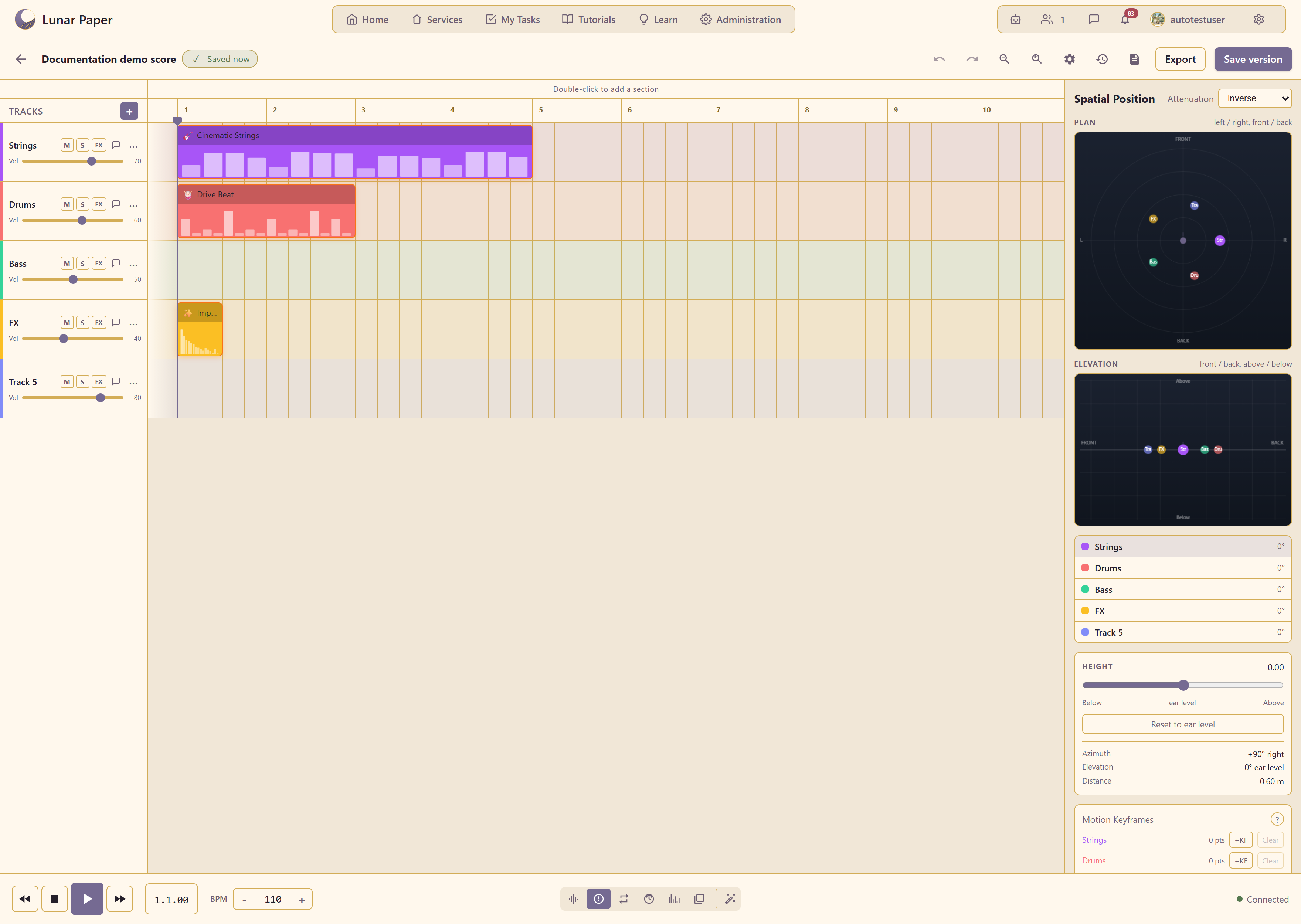Go to the Home menu
Viewport: 1301px width, 924px height.
367,19
